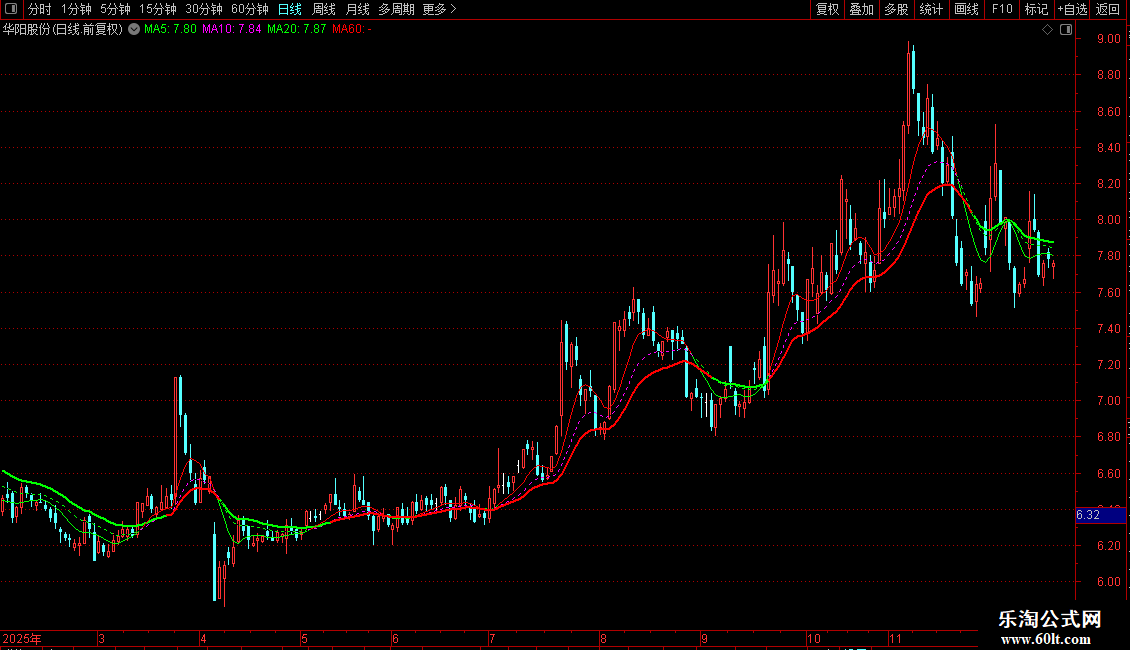This screenshot has height=650, width=1130.
Task: Click month 10 on the time axis
Action: [x=814, y=638]
